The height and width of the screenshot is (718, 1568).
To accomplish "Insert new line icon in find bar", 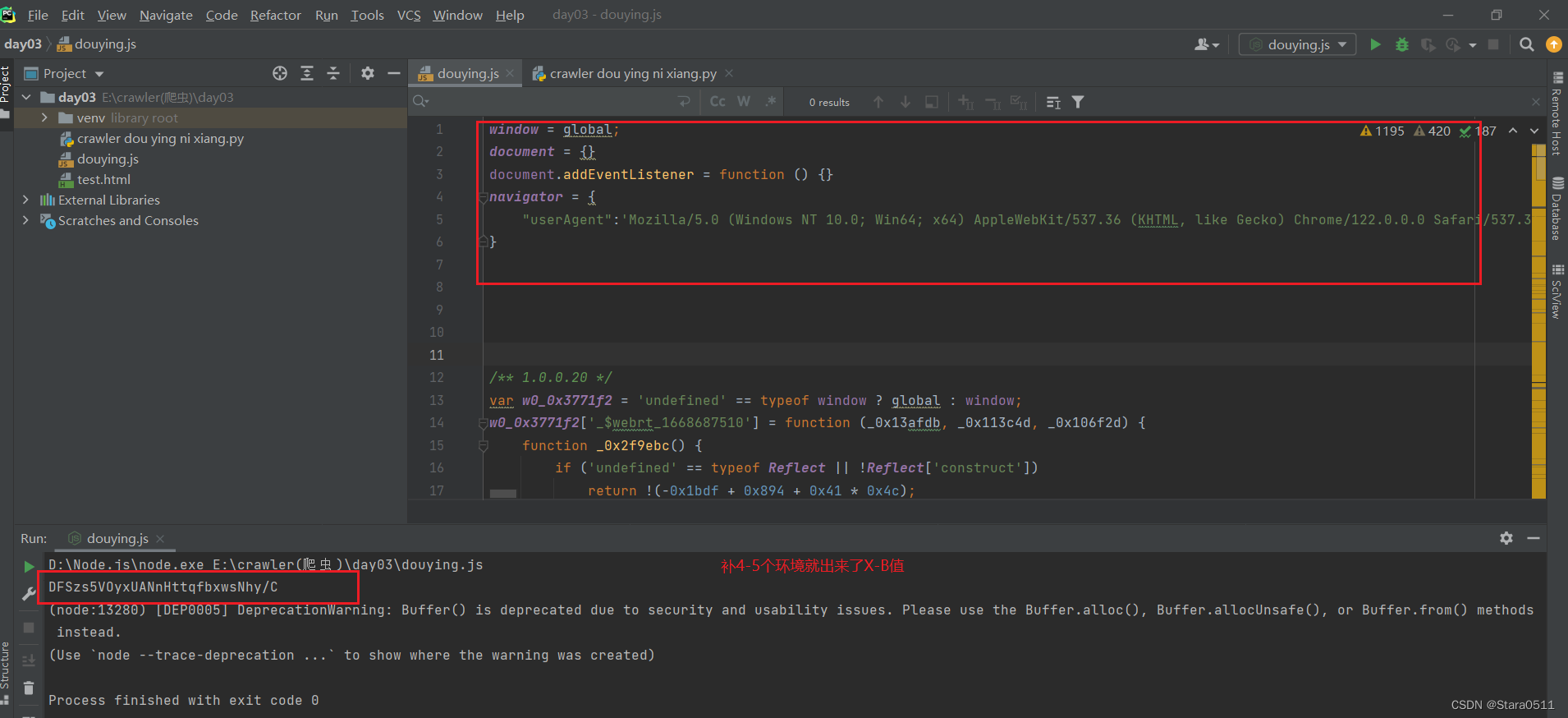I will point(684,101).
